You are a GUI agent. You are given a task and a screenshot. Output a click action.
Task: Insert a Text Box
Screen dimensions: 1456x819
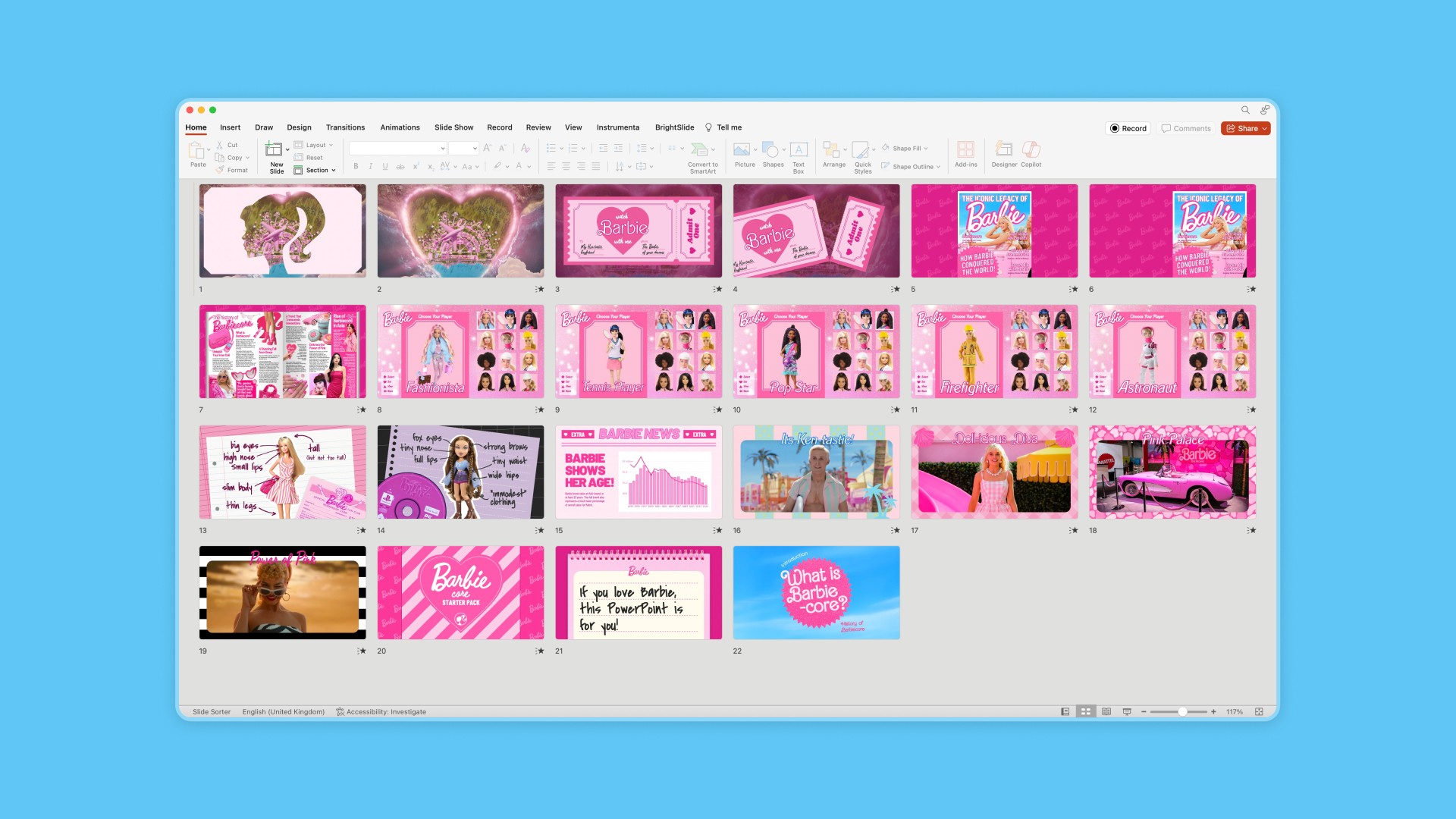click(x=799, y=150)
